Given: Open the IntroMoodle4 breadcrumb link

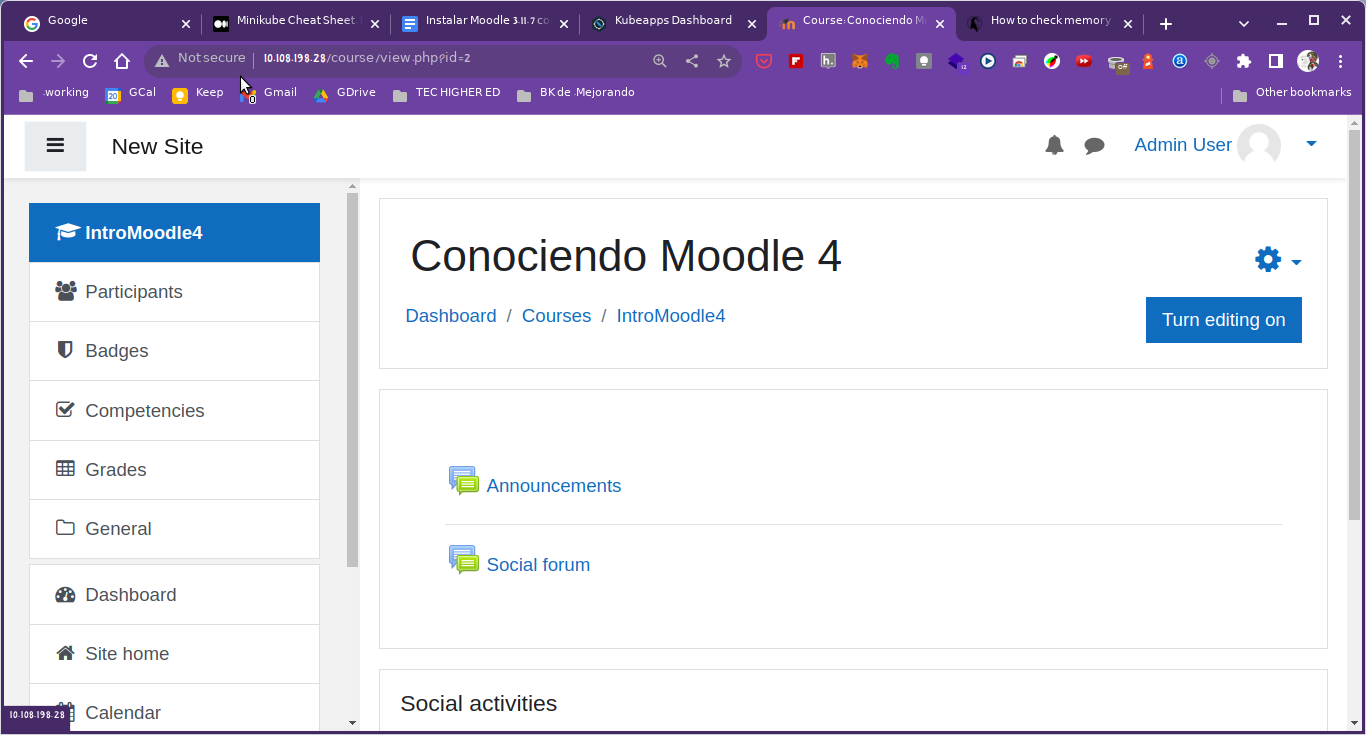Looking at the screenshot, I should [x=671, y=316].
